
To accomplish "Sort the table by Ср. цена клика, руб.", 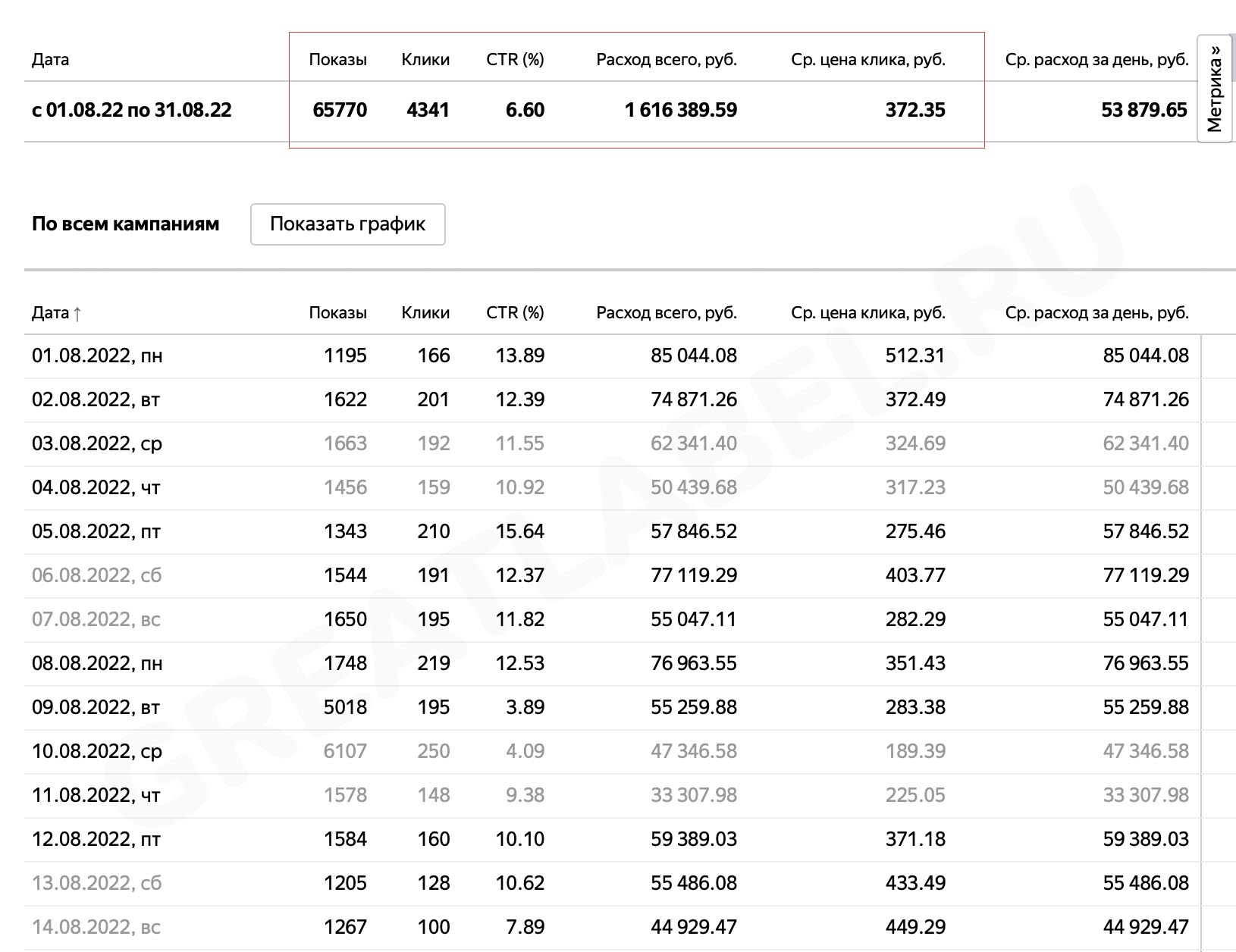I will 868,312.
